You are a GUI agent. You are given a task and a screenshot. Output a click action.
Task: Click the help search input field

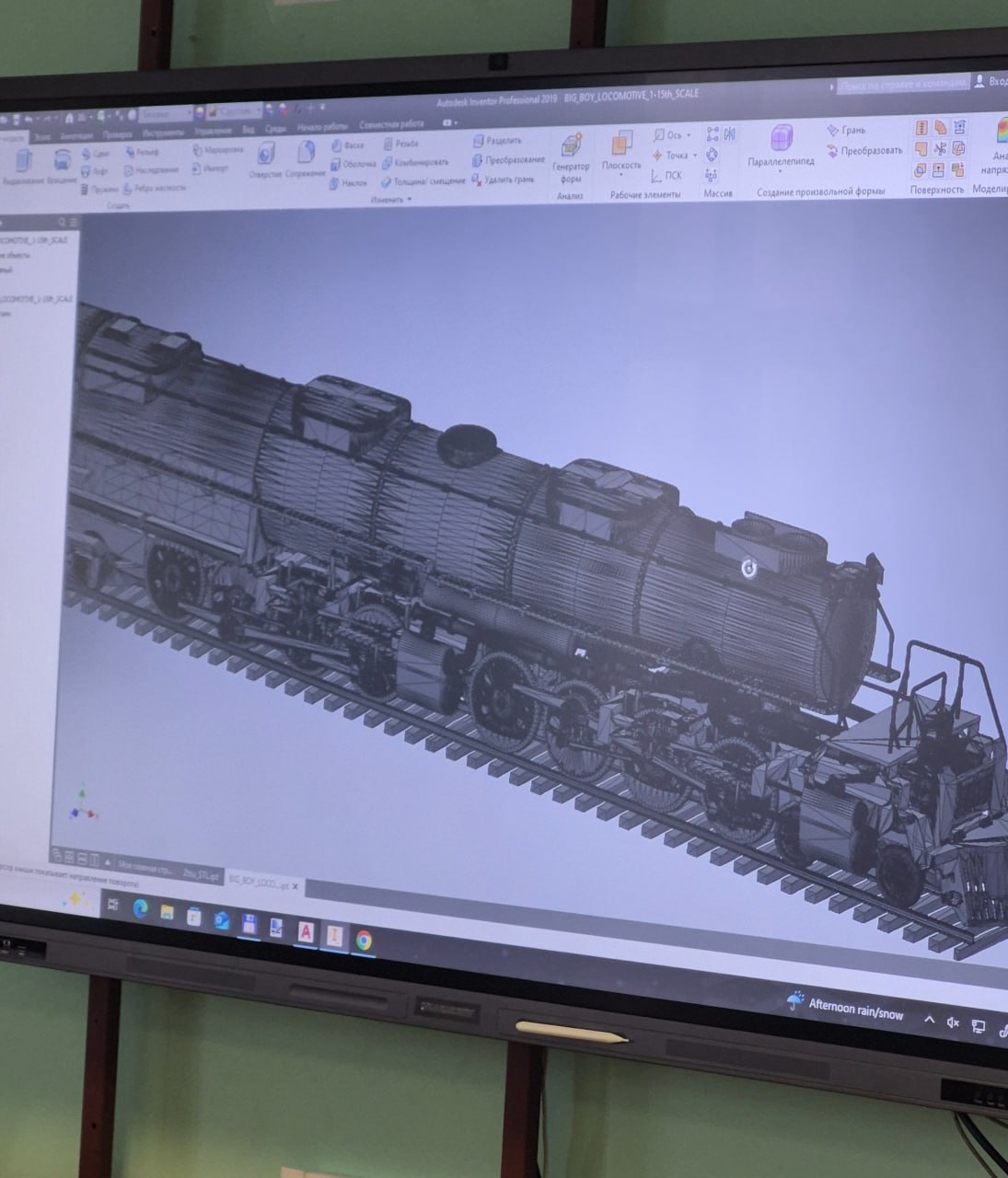902,85
